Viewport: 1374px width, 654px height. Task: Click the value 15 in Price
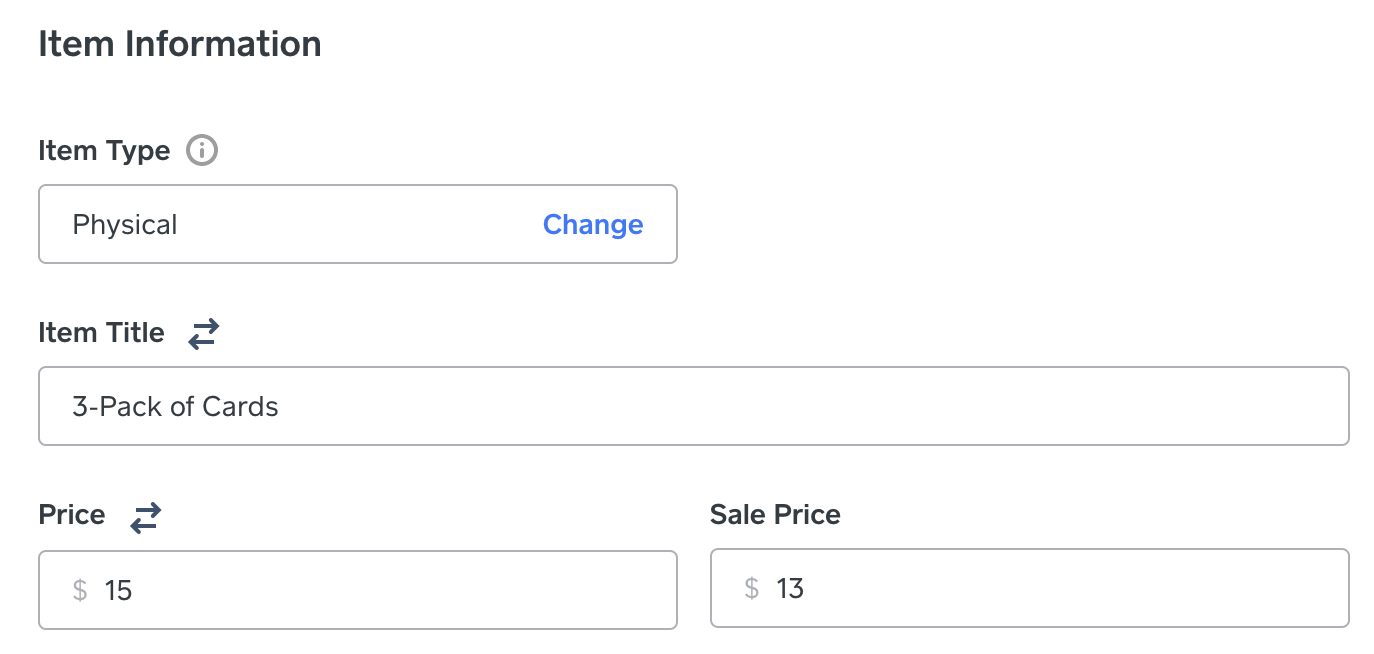coord(118,590)
